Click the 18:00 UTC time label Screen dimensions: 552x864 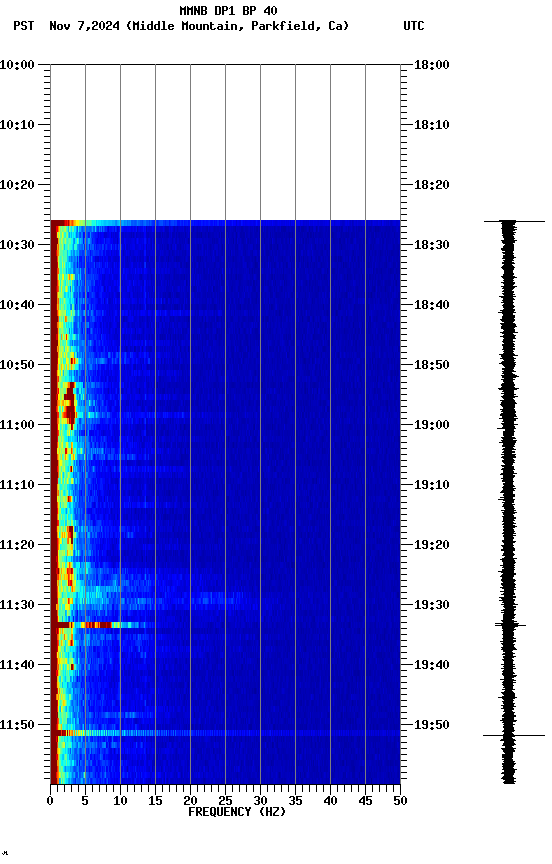pyautogui.click(x=432, y=65)
